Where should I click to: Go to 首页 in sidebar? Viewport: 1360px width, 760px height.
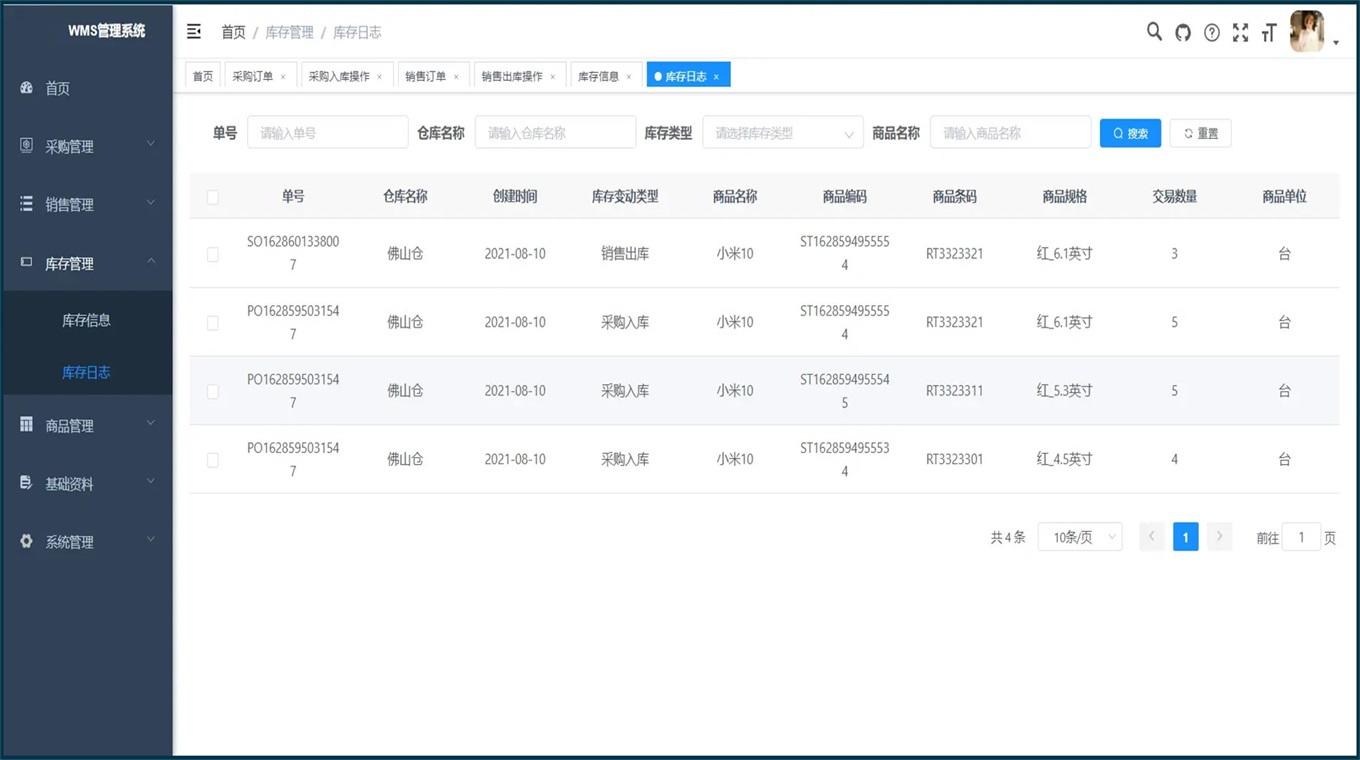click(57, 88)
